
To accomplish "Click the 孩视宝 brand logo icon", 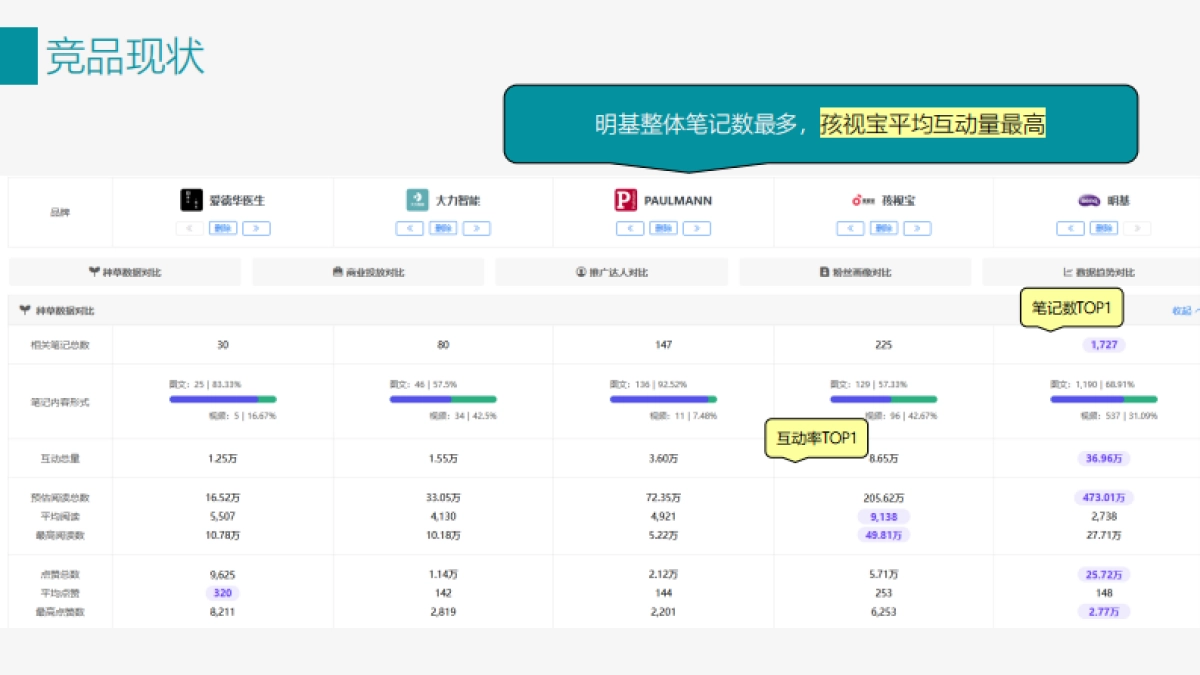I will point(857,199).
